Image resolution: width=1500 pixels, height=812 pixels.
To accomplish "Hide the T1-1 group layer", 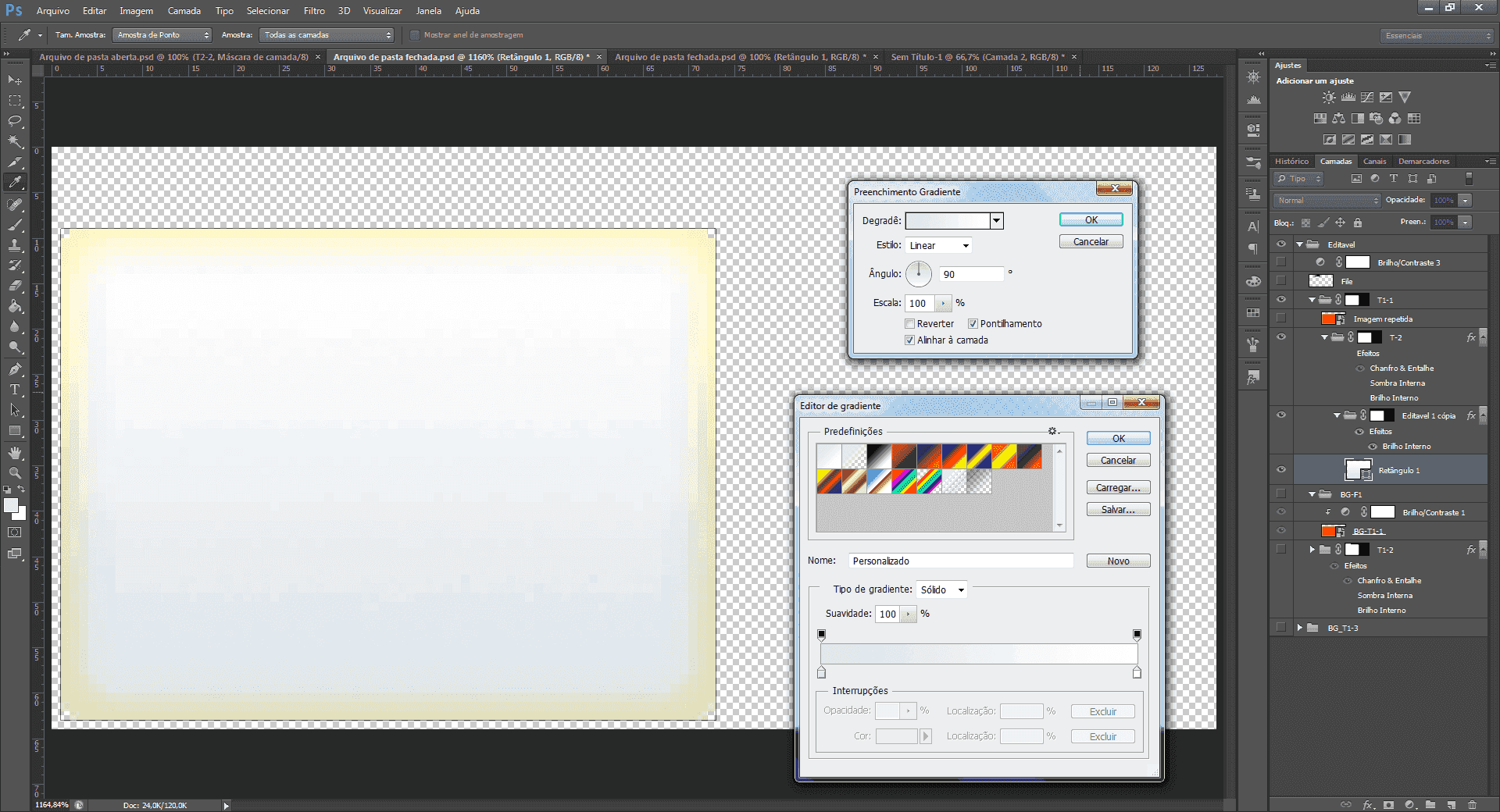I will click(x=1281, y=300).
